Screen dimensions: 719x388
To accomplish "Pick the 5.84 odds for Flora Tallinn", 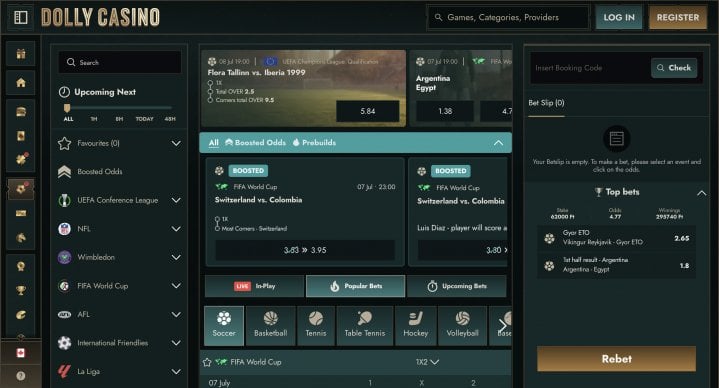I will (368, 111).
